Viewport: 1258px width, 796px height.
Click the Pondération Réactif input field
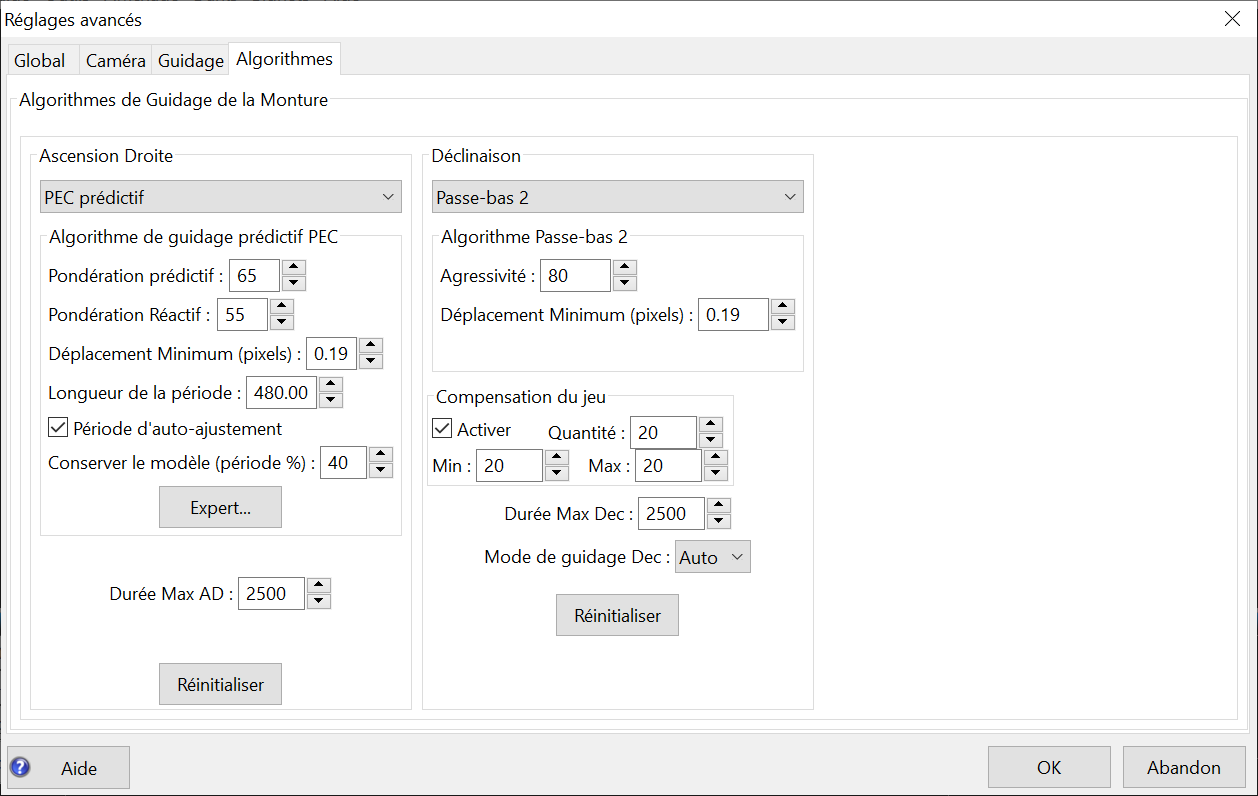243,314
